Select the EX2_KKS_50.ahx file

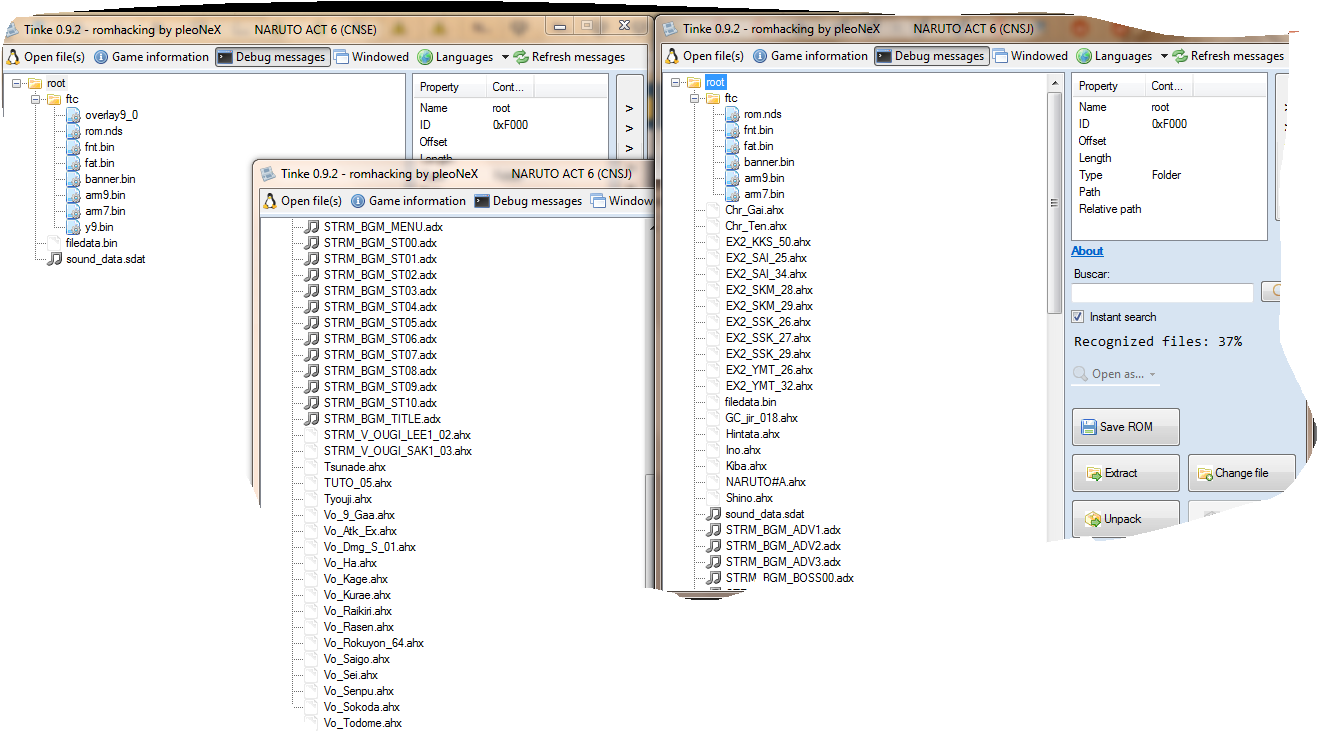(x=768, y=242)
